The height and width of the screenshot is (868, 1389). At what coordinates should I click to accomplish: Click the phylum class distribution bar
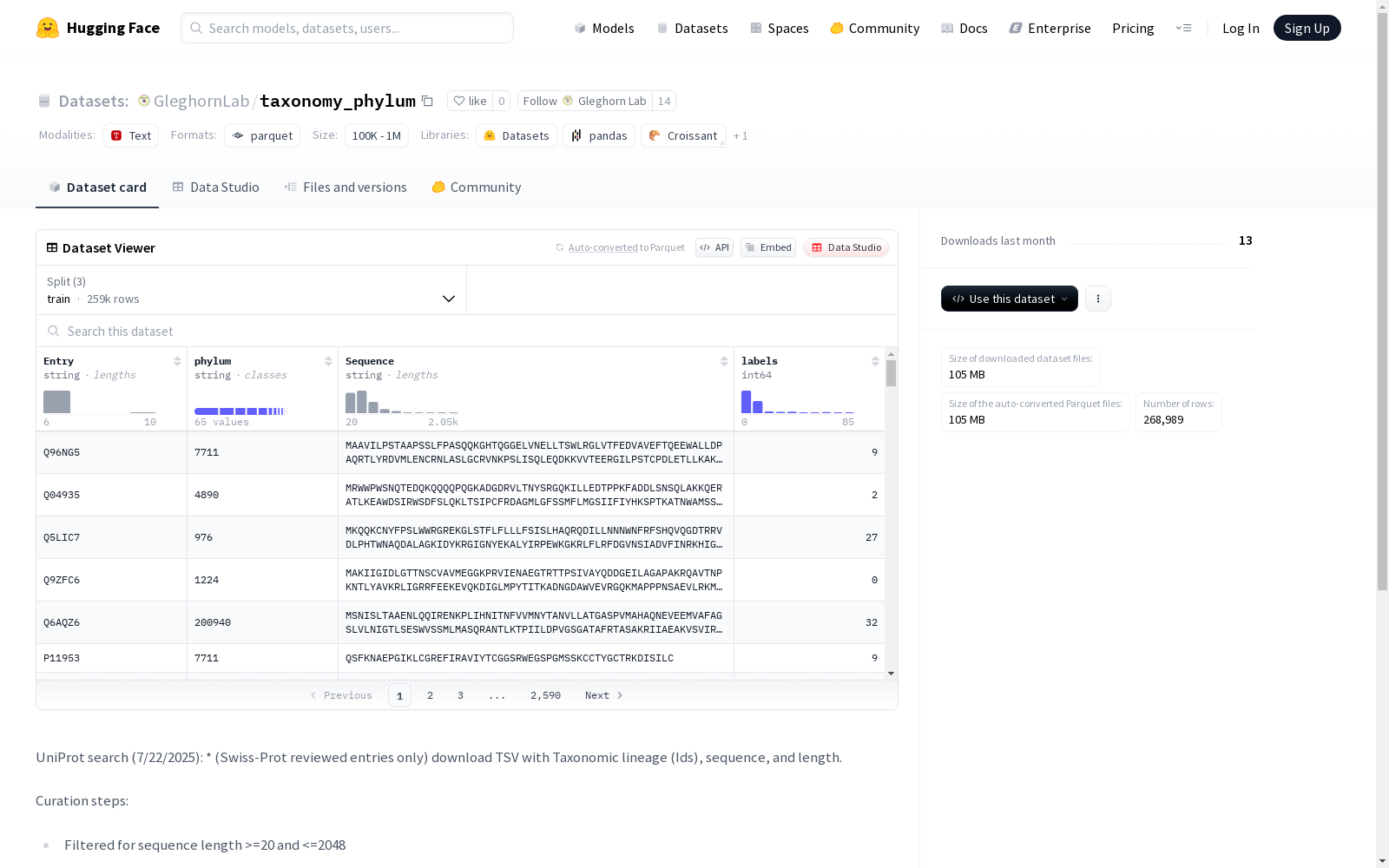[240, 411]
